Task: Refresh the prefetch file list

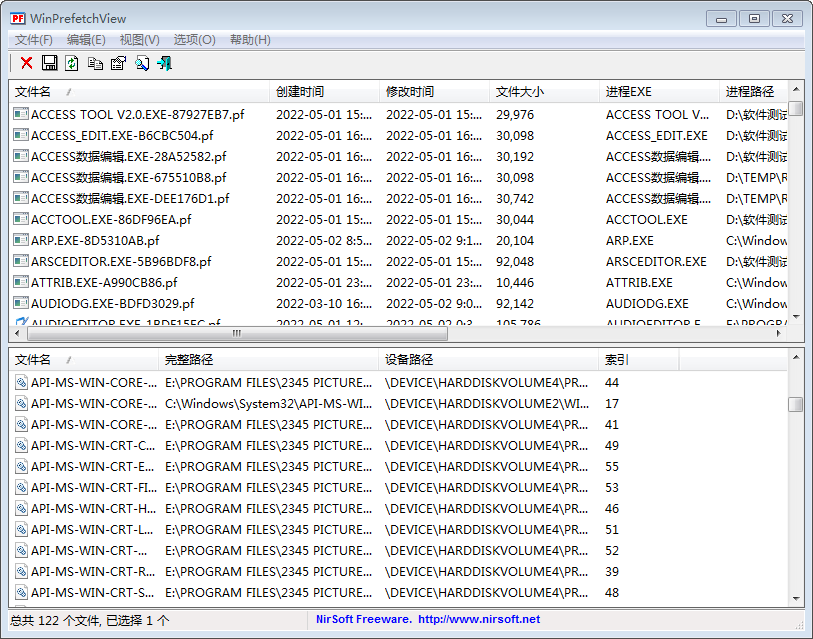Action: 72,63
